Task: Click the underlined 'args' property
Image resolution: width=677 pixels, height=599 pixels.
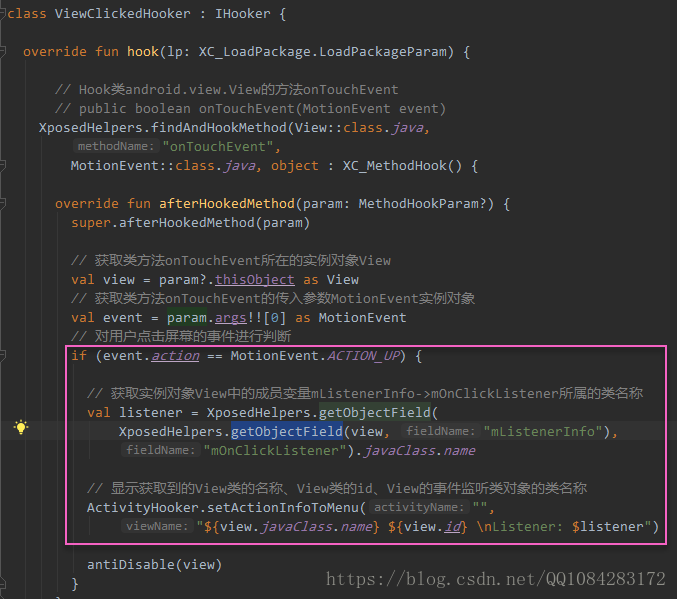Action: click(231, 318)
